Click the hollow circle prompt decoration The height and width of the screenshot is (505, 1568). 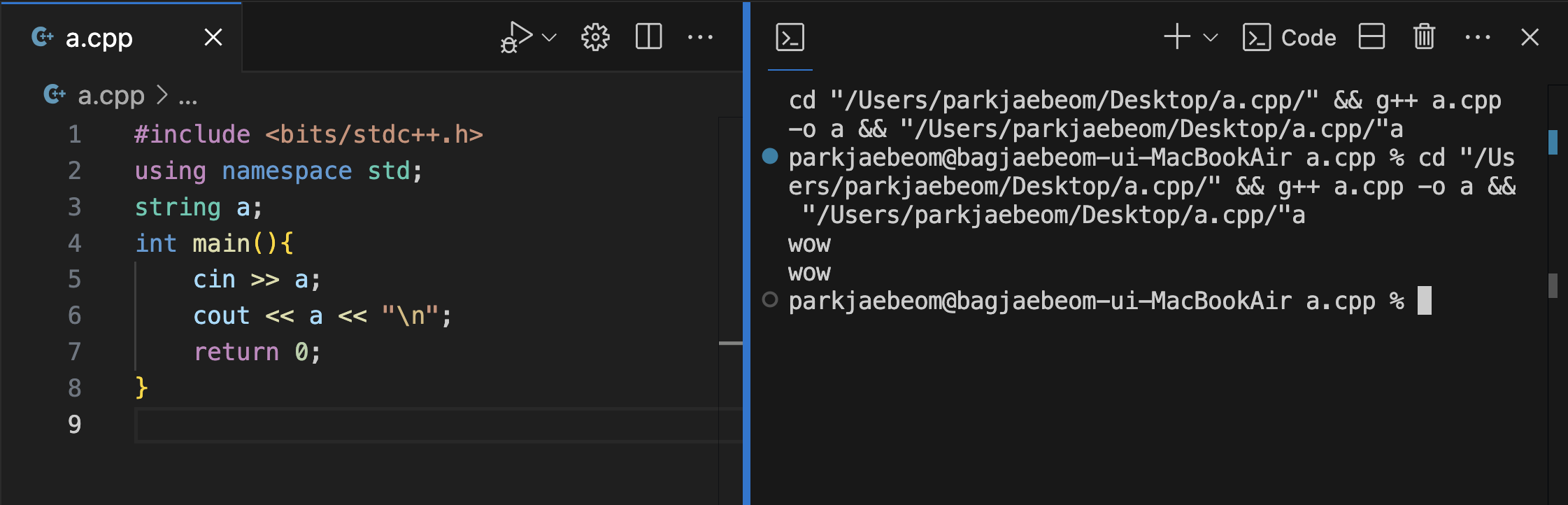click(x=770, y=299)
